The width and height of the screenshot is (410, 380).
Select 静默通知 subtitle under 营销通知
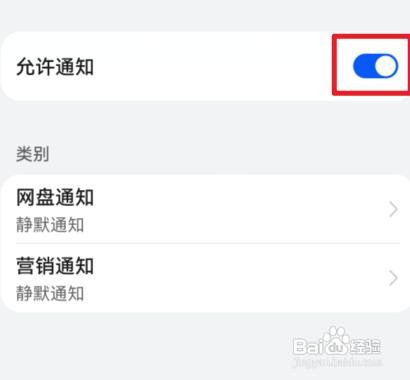(50, 294)
